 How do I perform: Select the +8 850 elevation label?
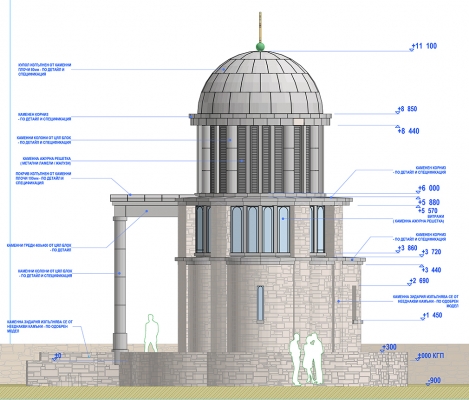click(406, 109)
